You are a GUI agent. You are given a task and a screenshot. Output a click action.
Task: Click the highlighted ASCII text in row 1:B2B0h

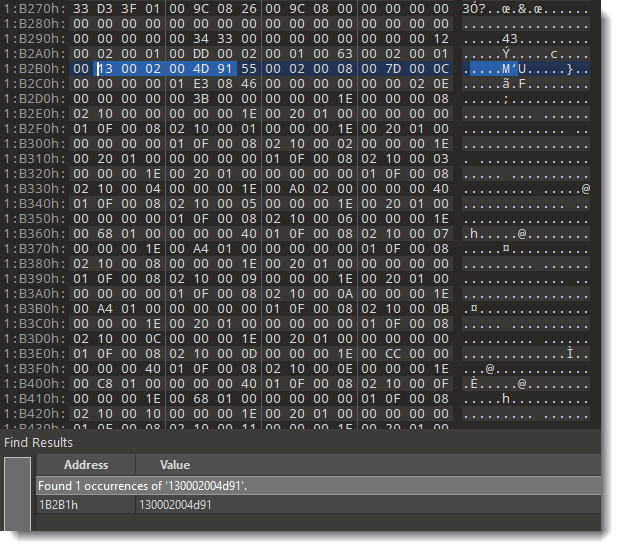pyautogui.click(x=526, y=68)
